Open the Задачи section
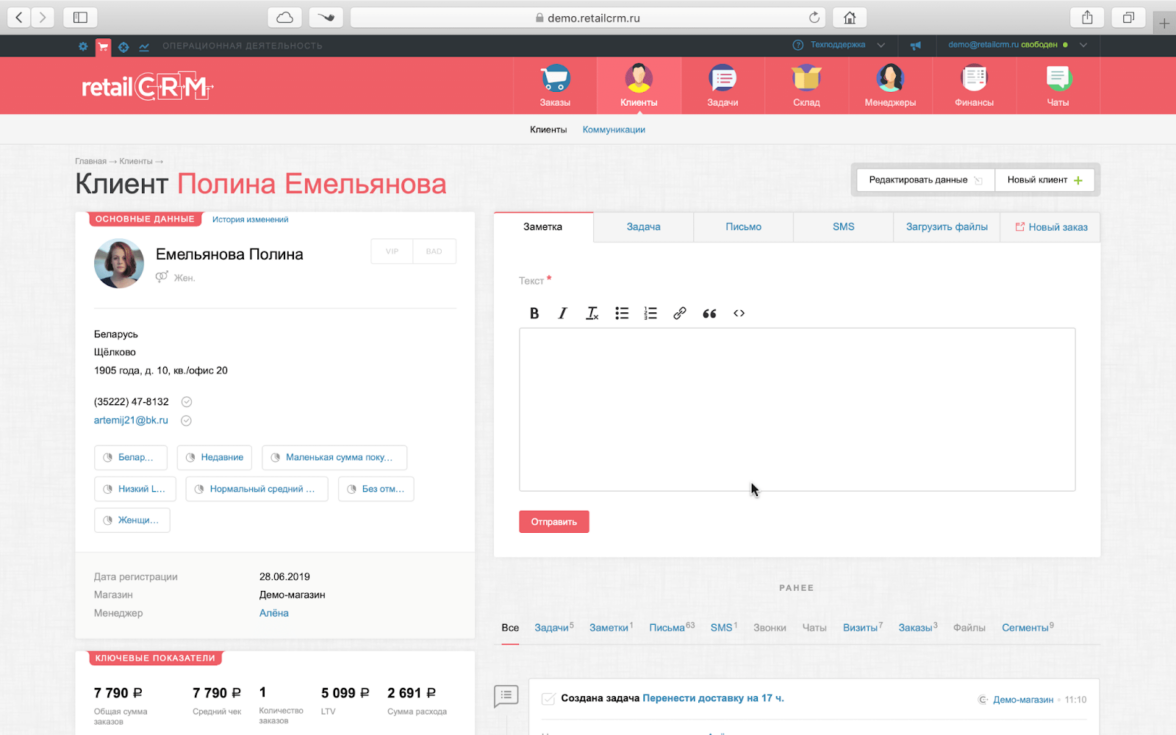This screenshot has height=735, width=1176. pos(722,86)
